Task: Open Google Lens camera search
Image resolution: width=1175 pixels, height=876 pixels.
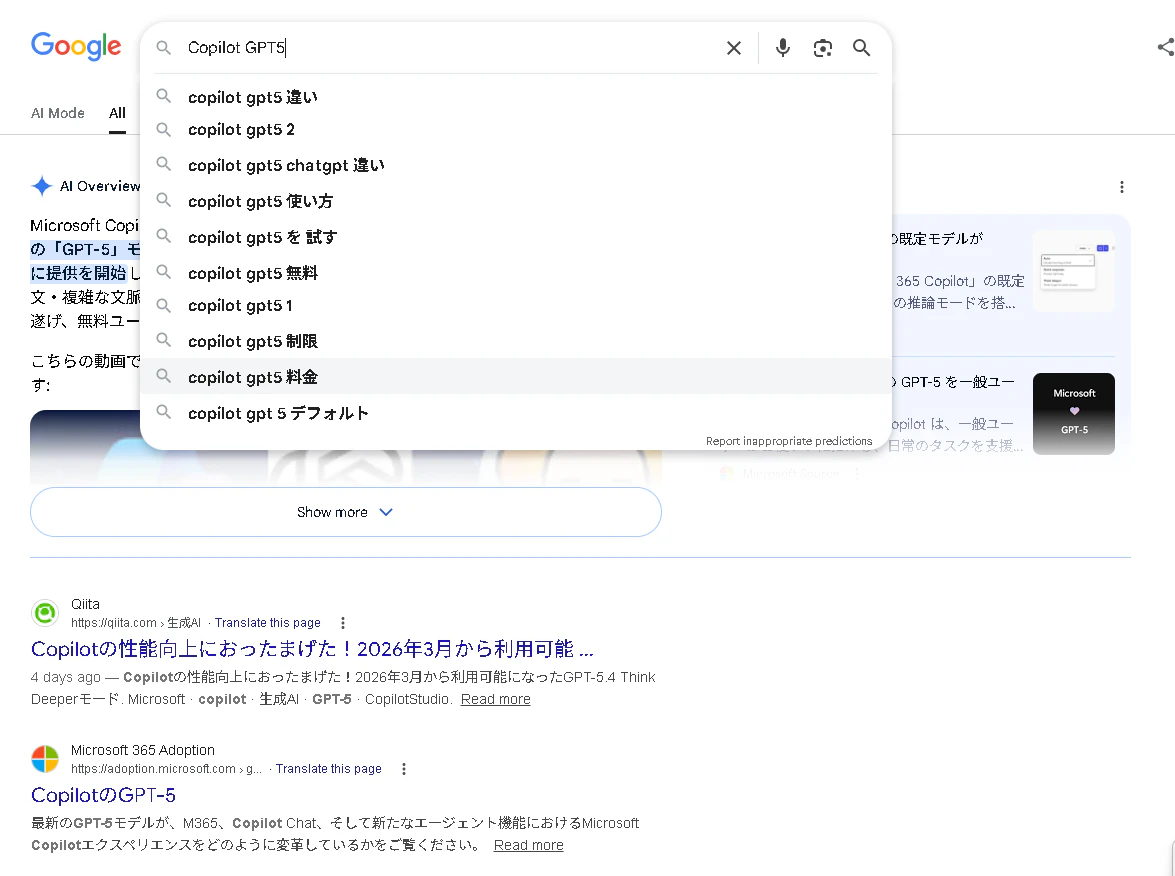Action: 822,47
